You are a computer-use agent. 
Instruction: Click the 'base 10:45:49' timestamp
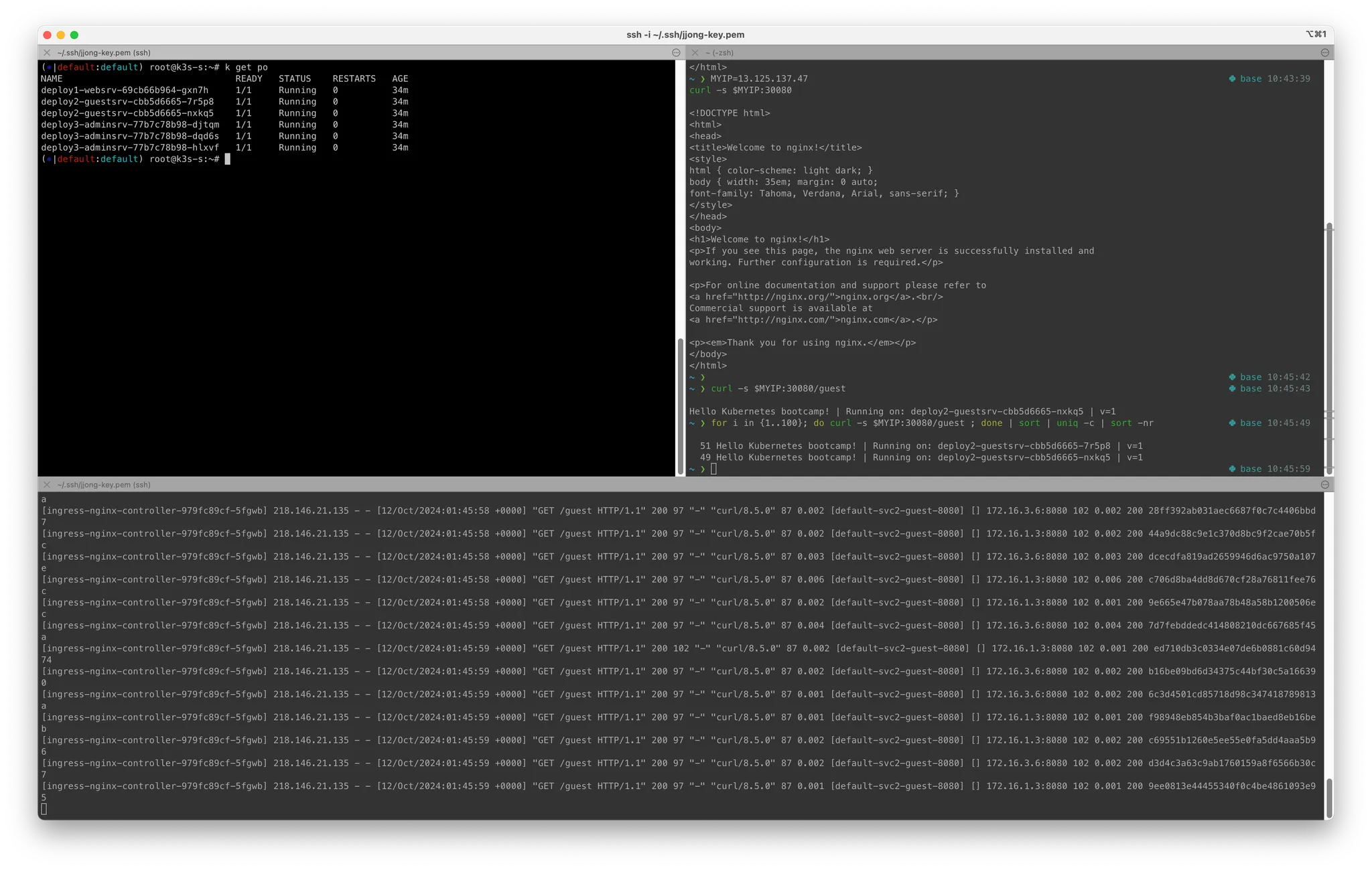click(x=1270, y=423)
